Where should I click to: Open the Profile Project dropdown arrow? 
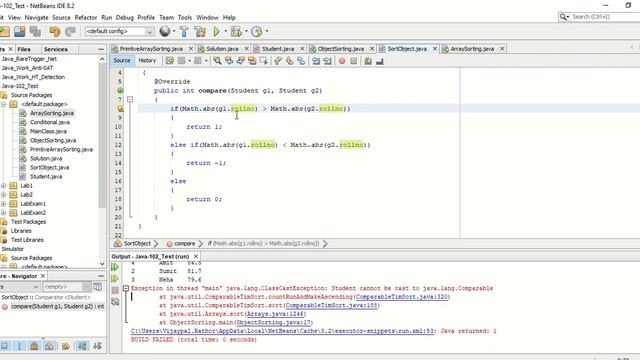(267, 31)
